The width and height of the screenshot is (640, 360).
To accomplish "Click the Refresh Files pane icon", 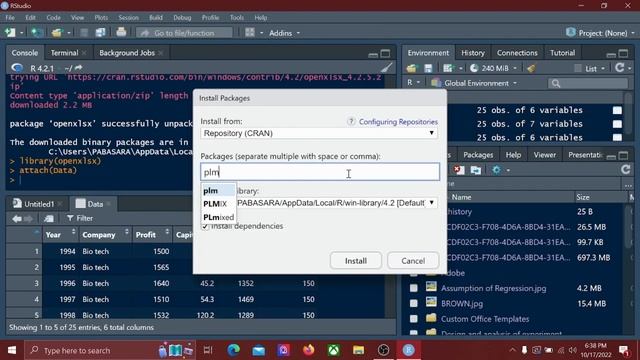I will [x=625, y=169].
